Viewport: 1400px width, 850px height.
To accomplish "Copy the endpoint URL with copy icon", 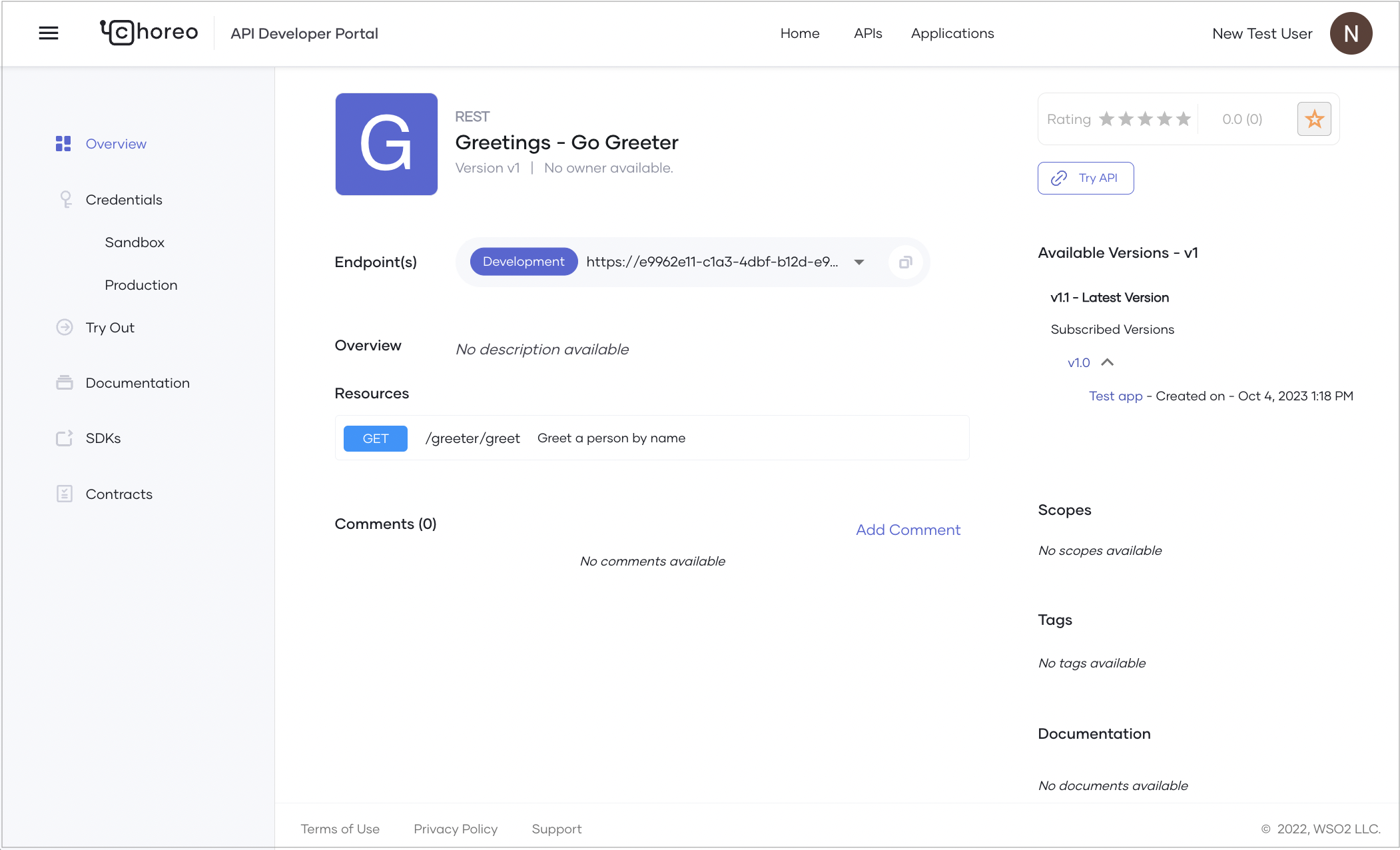I will point(905,262).
